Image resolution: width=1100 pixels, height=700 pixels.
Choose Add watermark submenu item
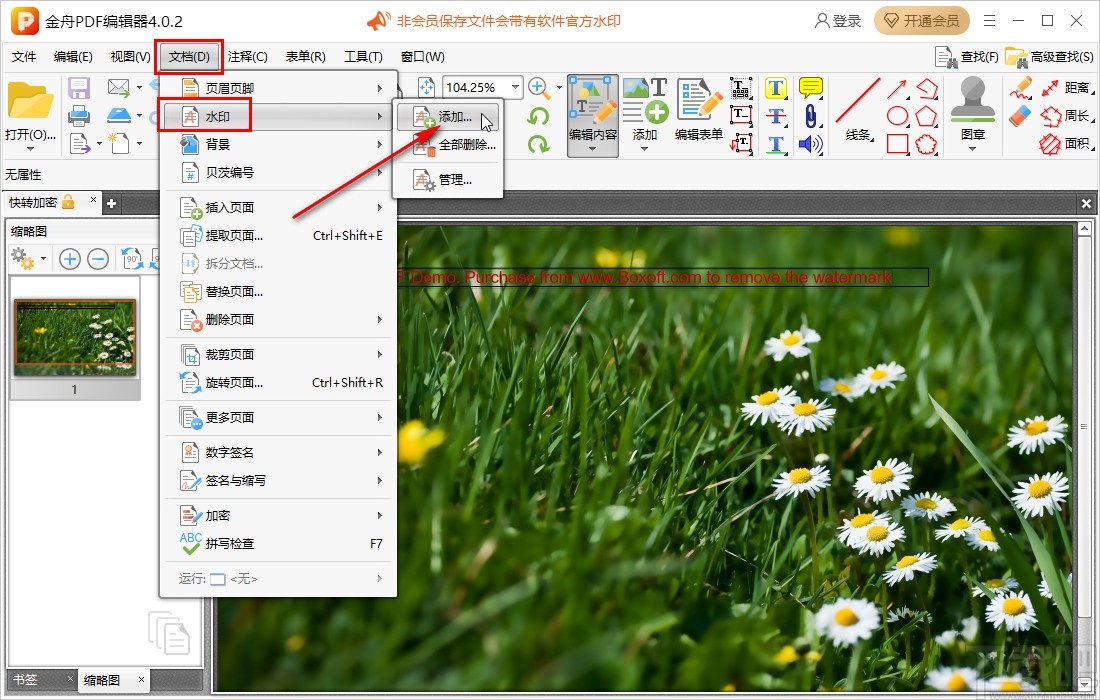click(x=448, y=117)
